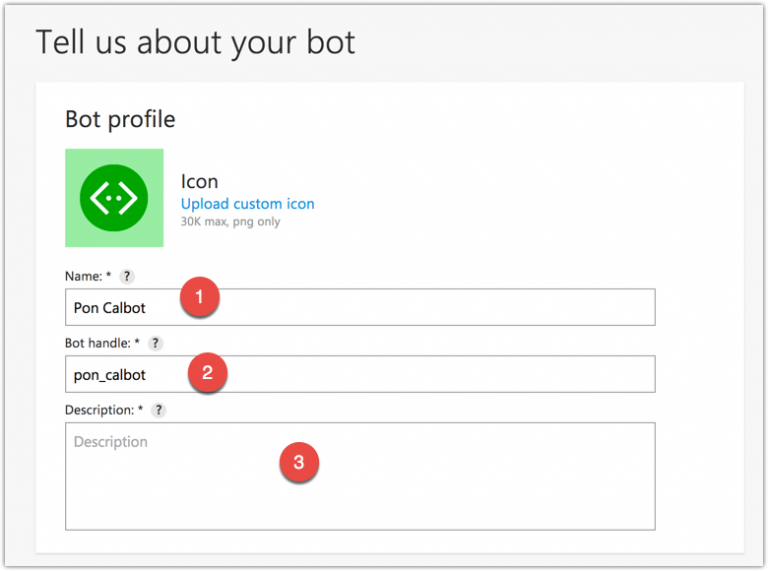Click into the Description text area

click(360, 476)
